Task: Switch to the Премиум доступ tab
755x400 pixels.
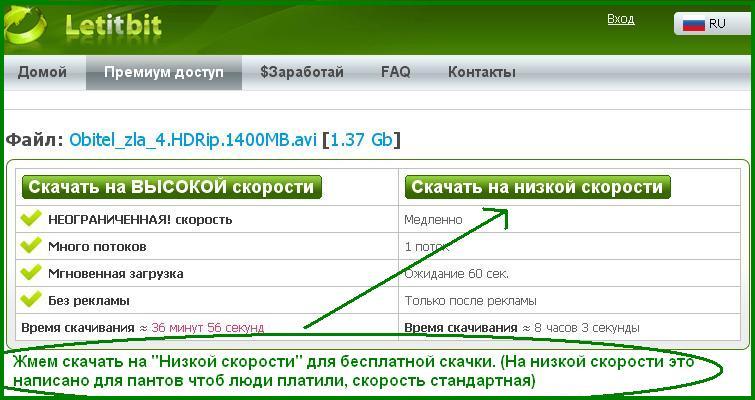Action: tap(164, 72)
